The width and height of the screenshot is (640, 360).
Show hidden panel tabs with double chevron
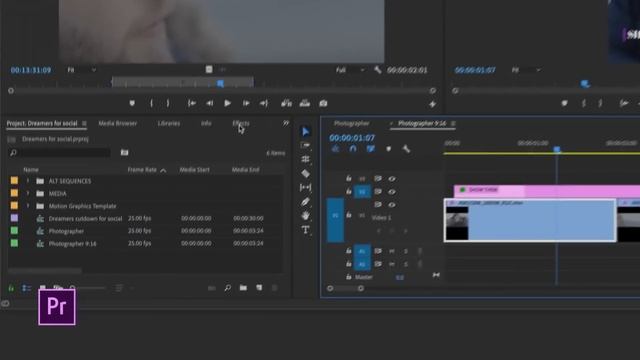tap(286, 123)
